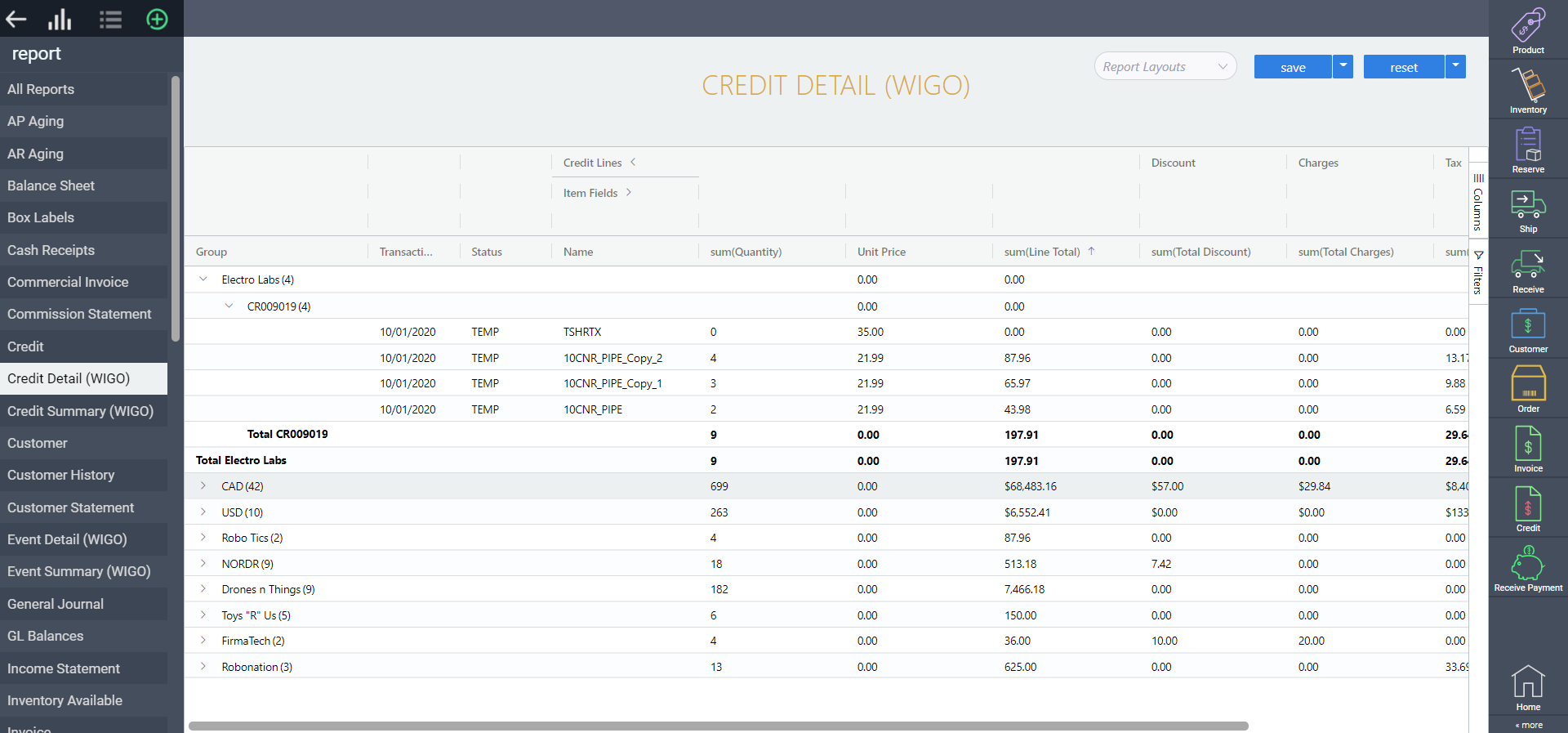Open the dropdown arrow next to save

(x=1343, y=67)
